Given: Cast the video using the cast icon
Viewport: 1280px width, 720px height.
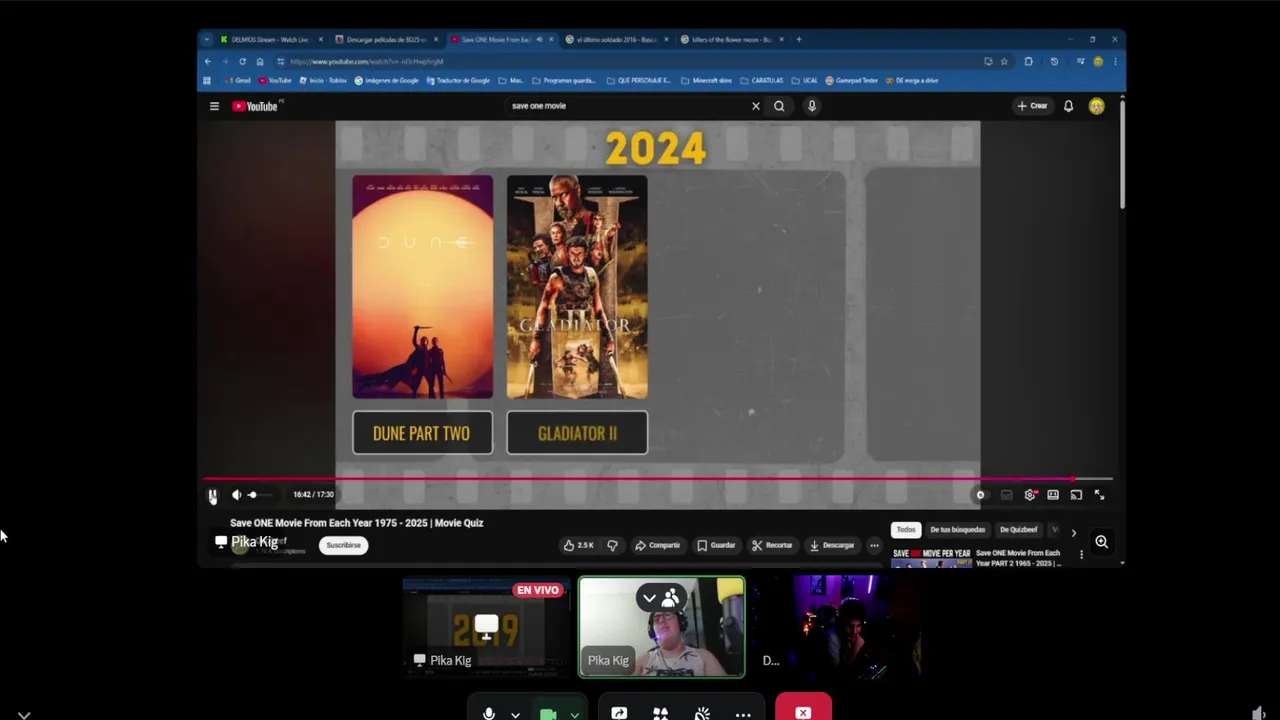Looking at the screenshot, I should [x=1076, y=495].
